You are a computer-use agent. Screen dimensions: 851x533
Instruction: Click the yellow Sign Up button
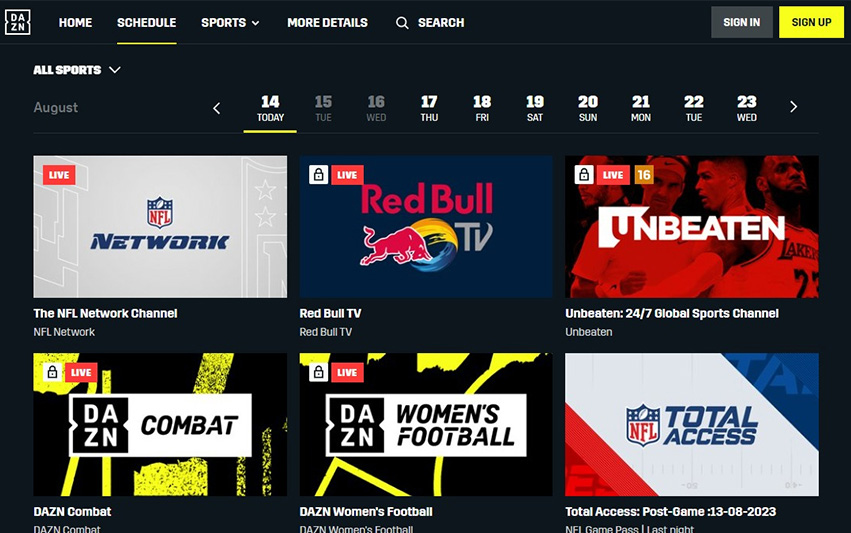(x=811, y=22)
